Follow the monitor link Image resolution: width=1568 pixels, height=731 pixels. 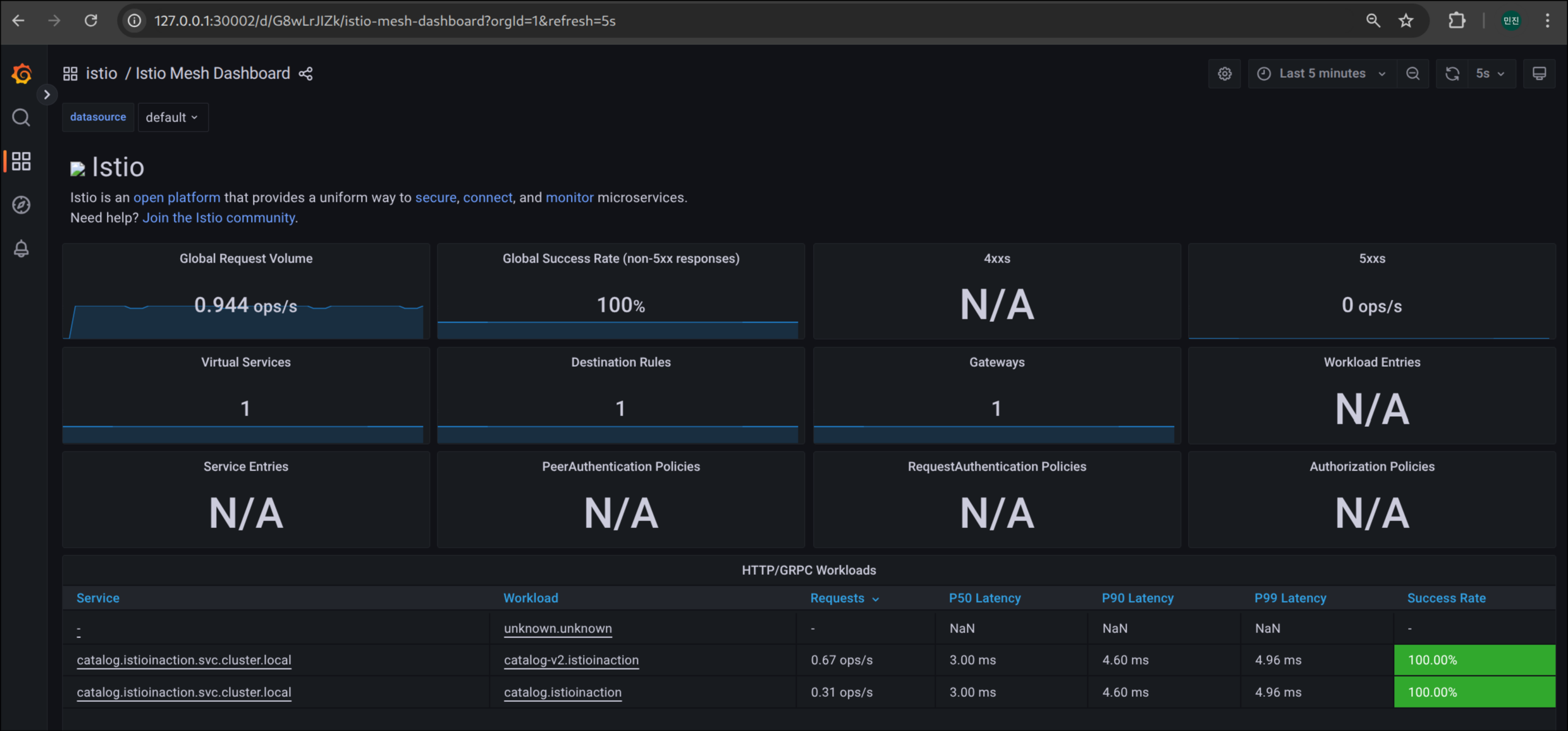click(x=570, y=197)
